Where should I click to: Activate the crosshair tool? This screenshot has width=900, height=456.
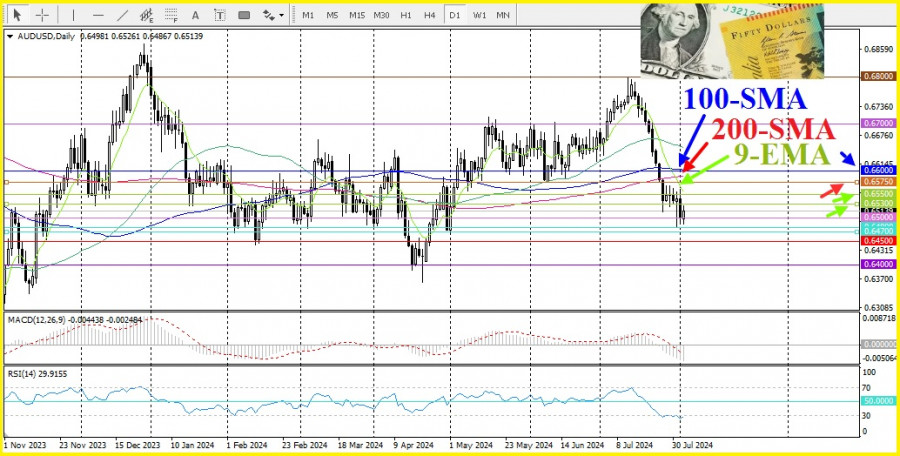pyautogui.click(x=43, y=15)
